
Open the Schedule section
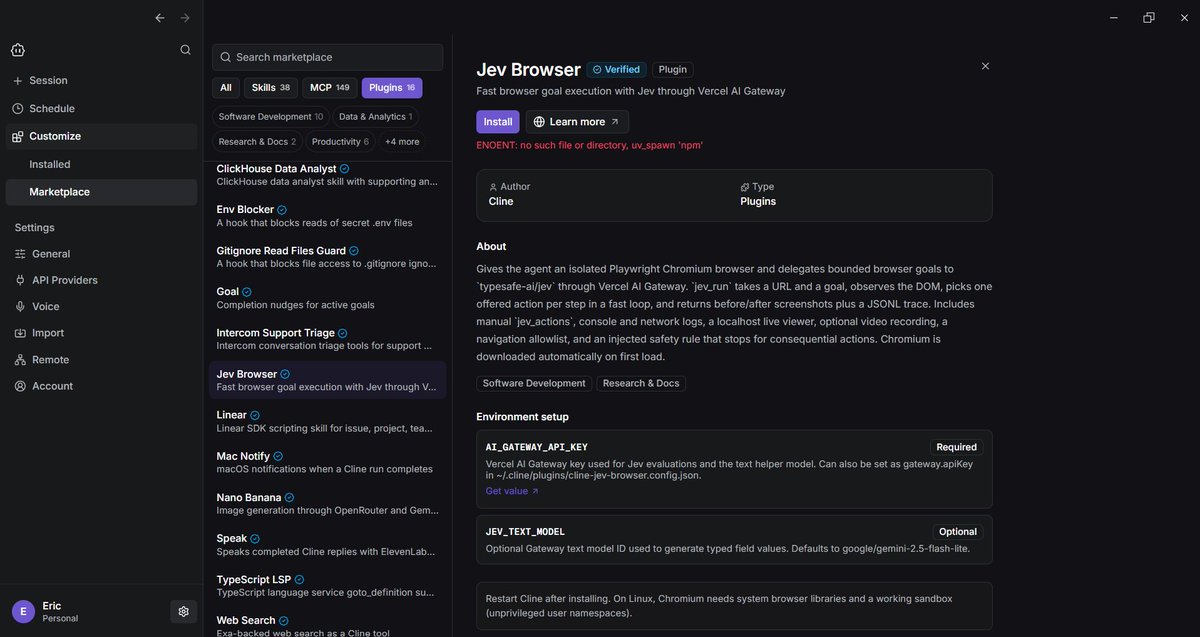[x=100, y=108]
